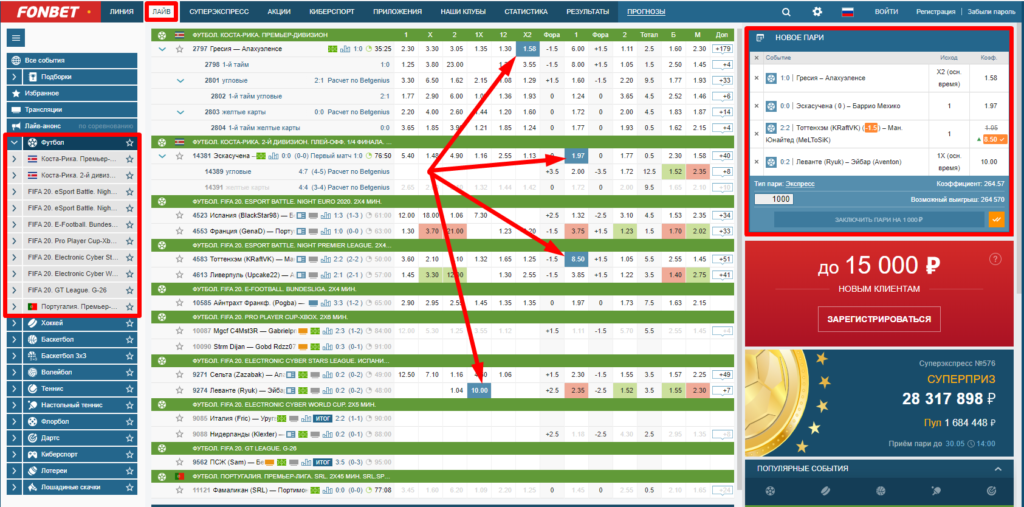Image resolution: width=1024 pixels, height=507 pixels.
Task: Click the Russian flag language icon
Action: pyautogui.click(x=848, y=12)
